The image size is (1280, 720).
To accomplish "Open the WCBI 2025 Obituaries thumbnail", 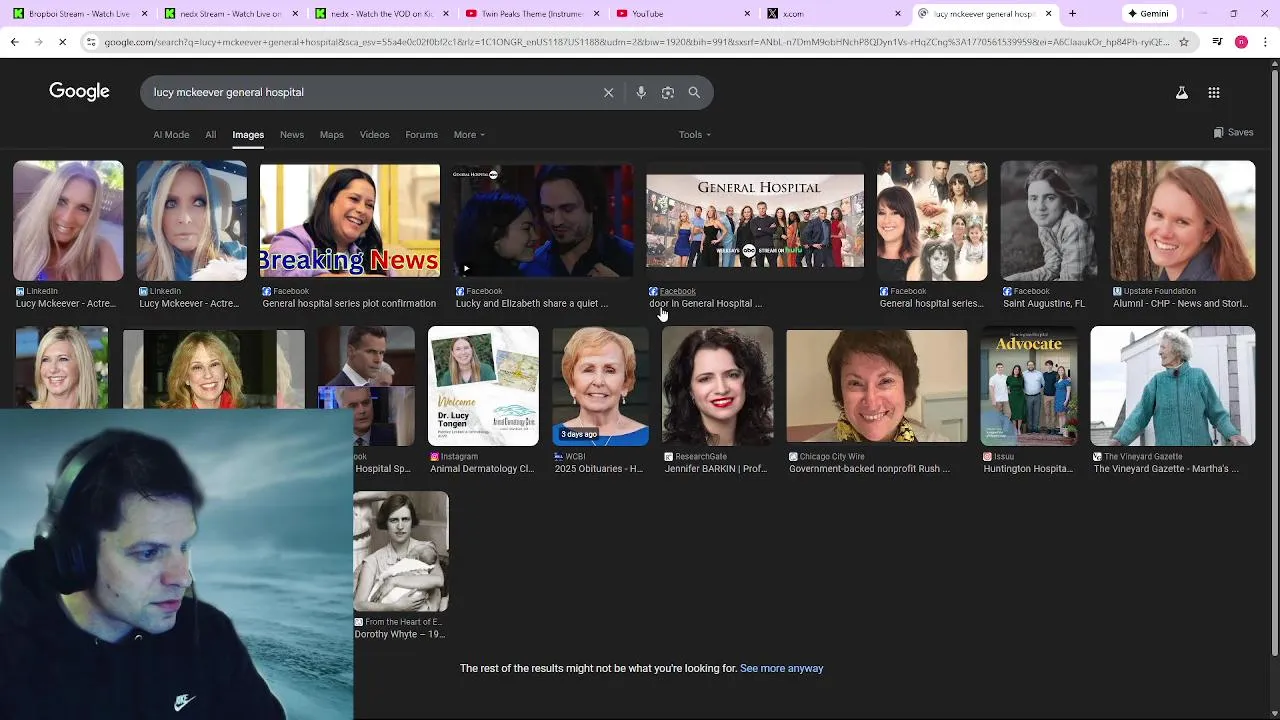I will pos(600,386).
